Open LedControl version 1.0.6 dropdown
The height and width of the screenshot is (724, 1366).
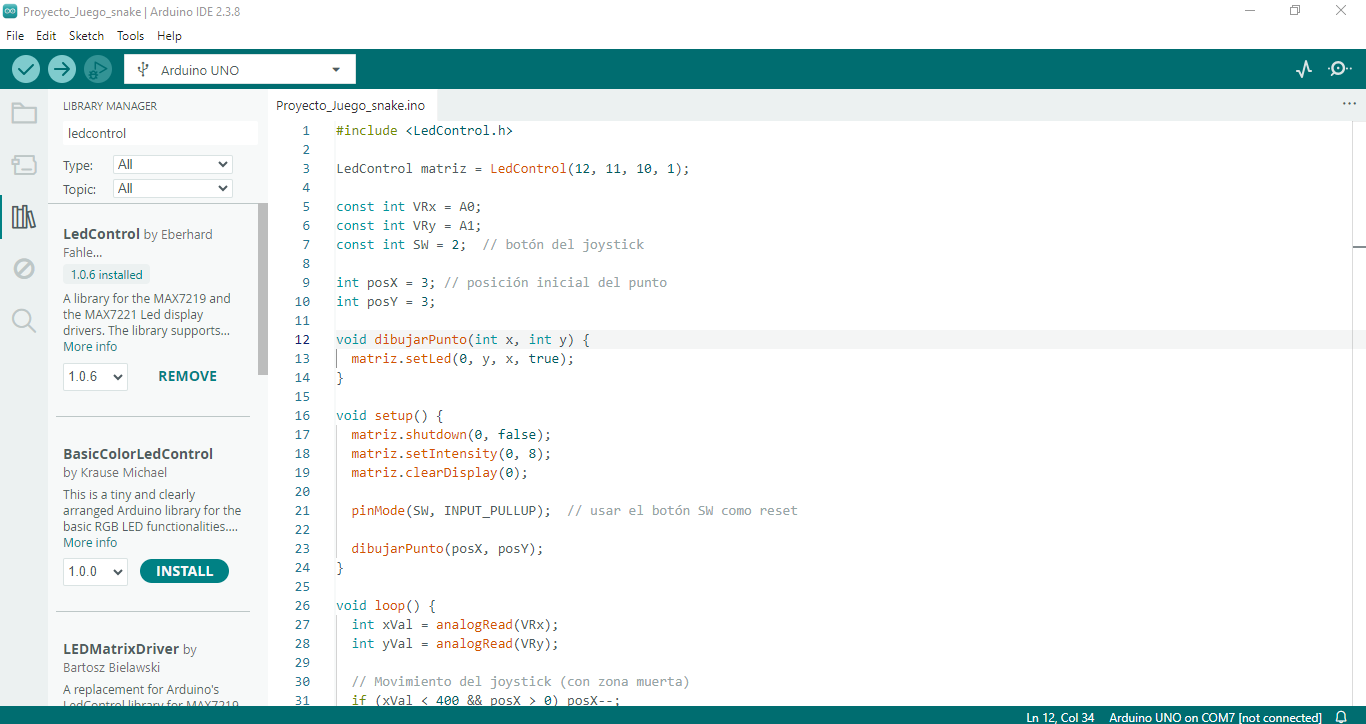[95, 376]
